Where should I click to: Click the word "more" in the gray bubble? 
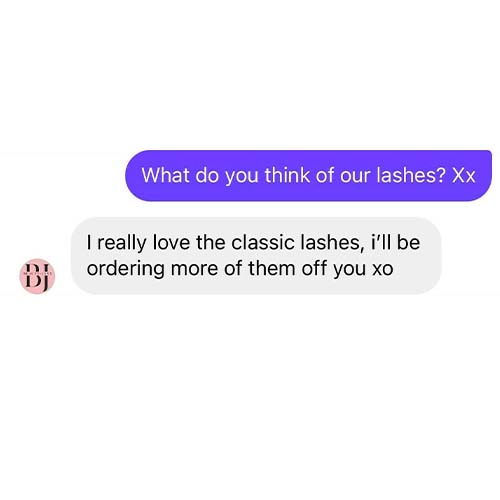click(194, 270)
